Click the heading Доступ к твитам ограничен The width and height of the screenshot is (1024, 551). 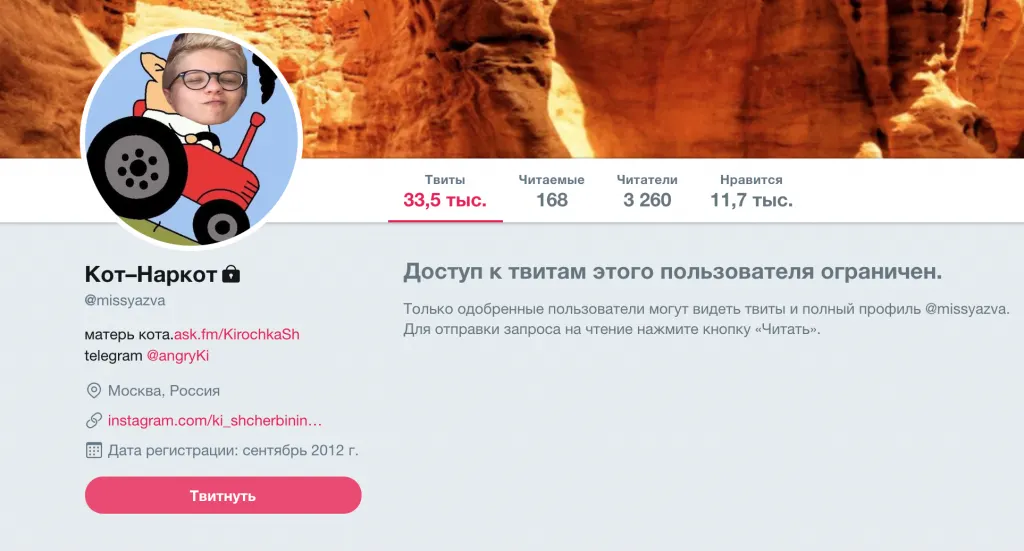[x=673, y=272]
